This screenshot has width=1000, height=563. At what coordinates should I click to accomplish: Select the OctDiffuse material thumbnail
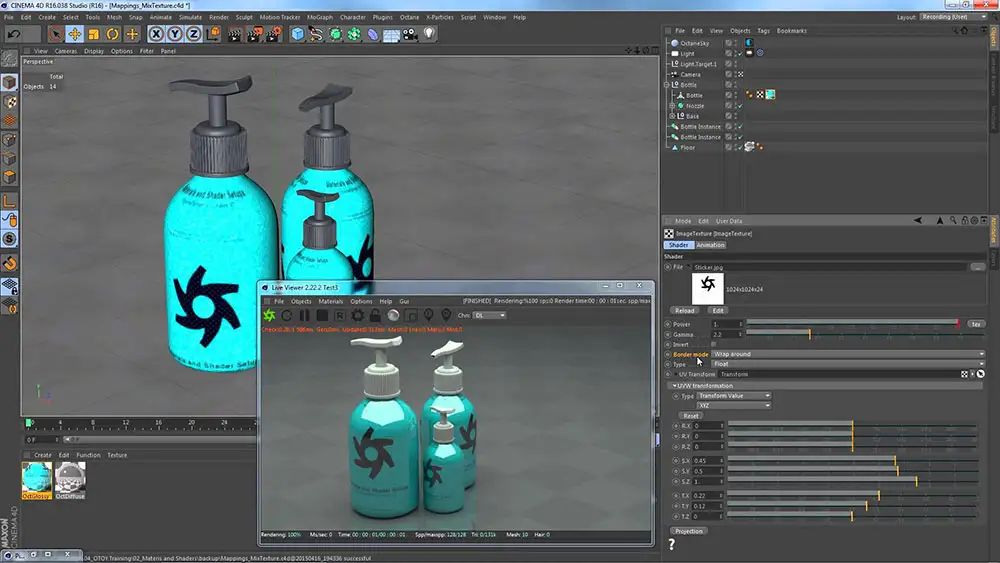(70, 478)
